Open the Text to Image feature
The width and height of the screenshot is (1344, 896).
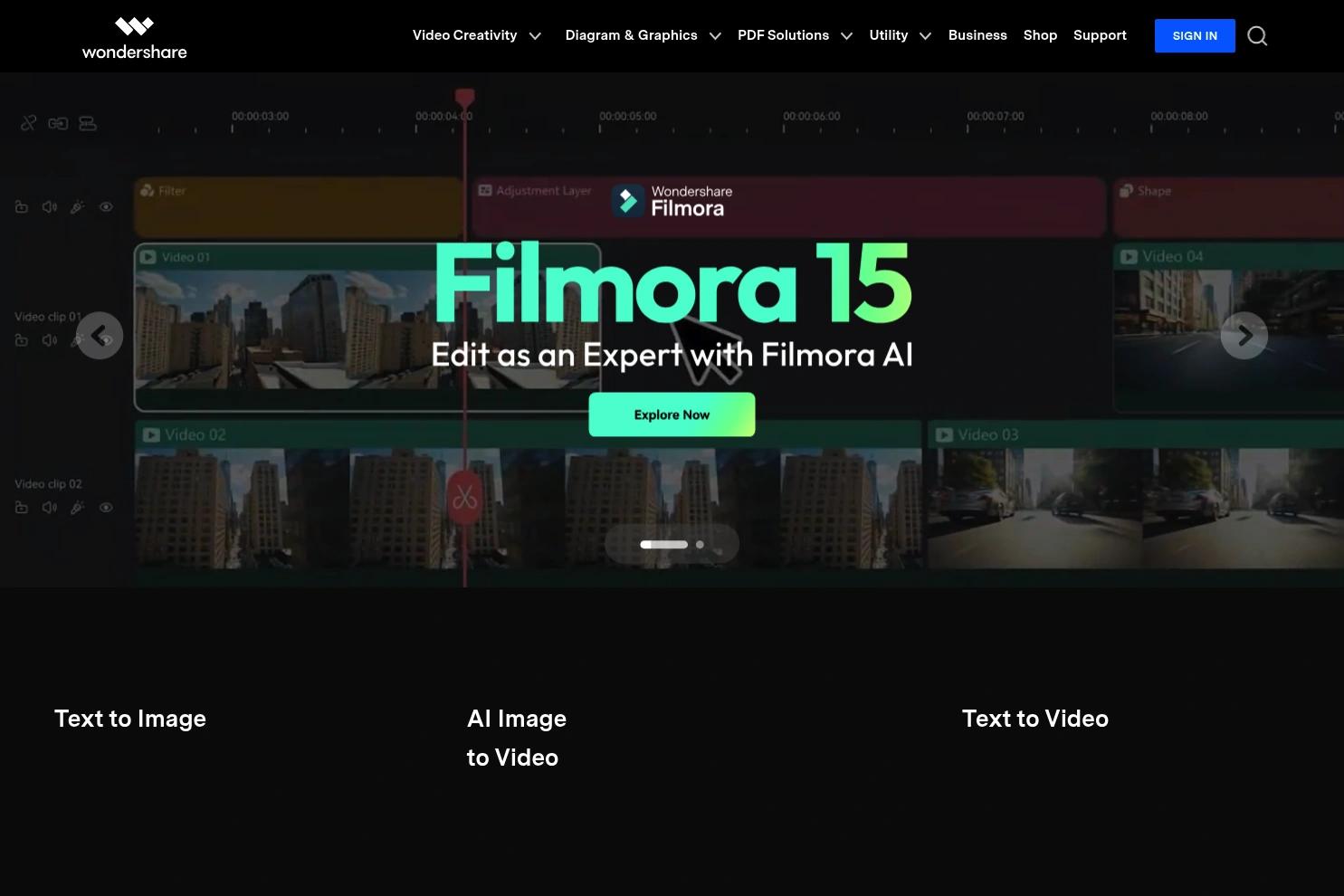click(x=130, y=719)
